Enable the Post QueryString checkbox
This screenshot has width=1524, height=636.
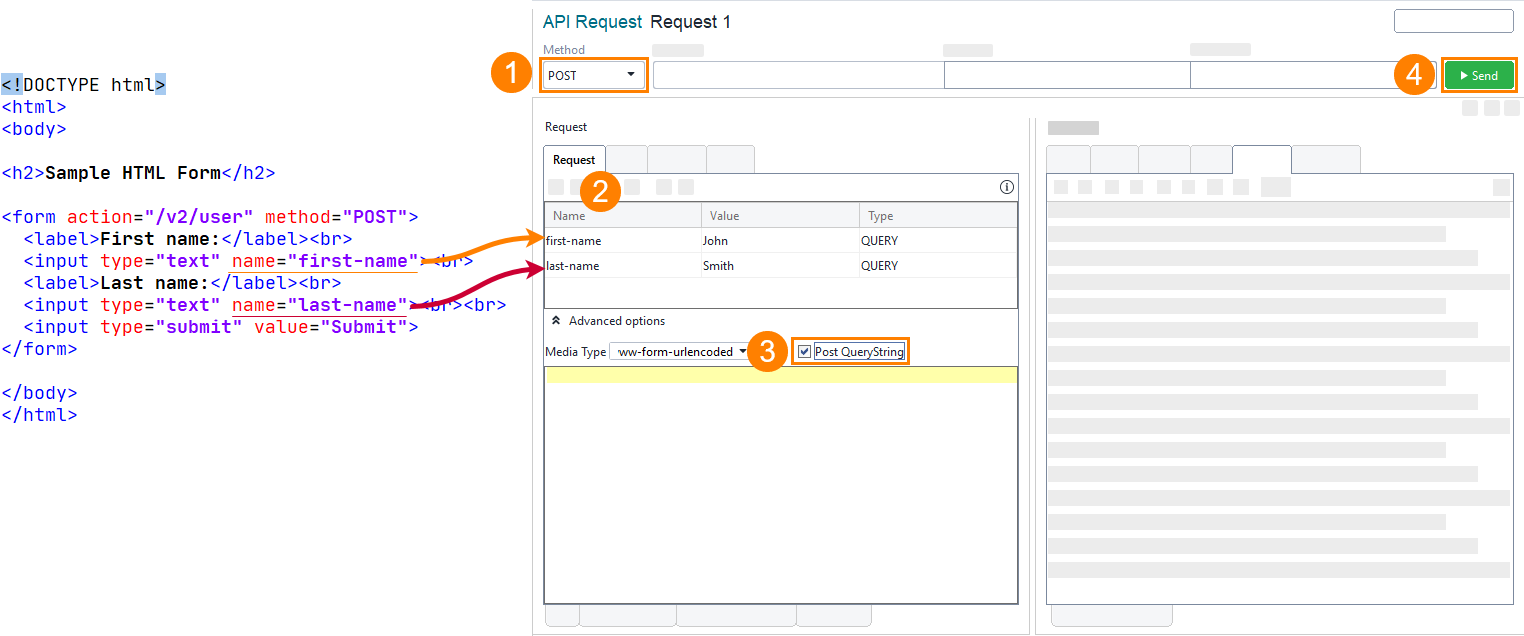[x=803, y=351]
